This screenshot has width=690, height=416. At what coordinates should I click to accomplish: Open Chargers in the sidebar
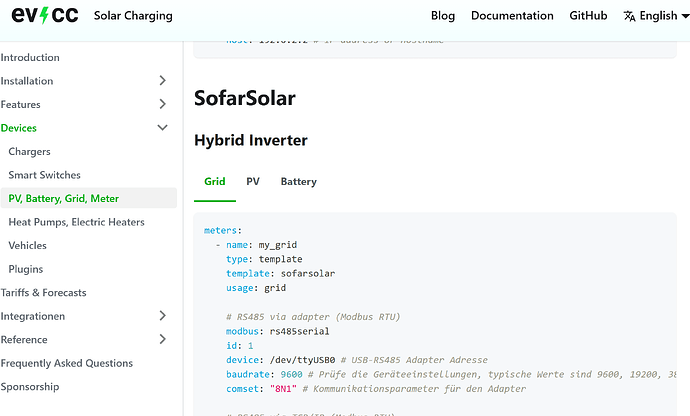[x=29, y=152]
